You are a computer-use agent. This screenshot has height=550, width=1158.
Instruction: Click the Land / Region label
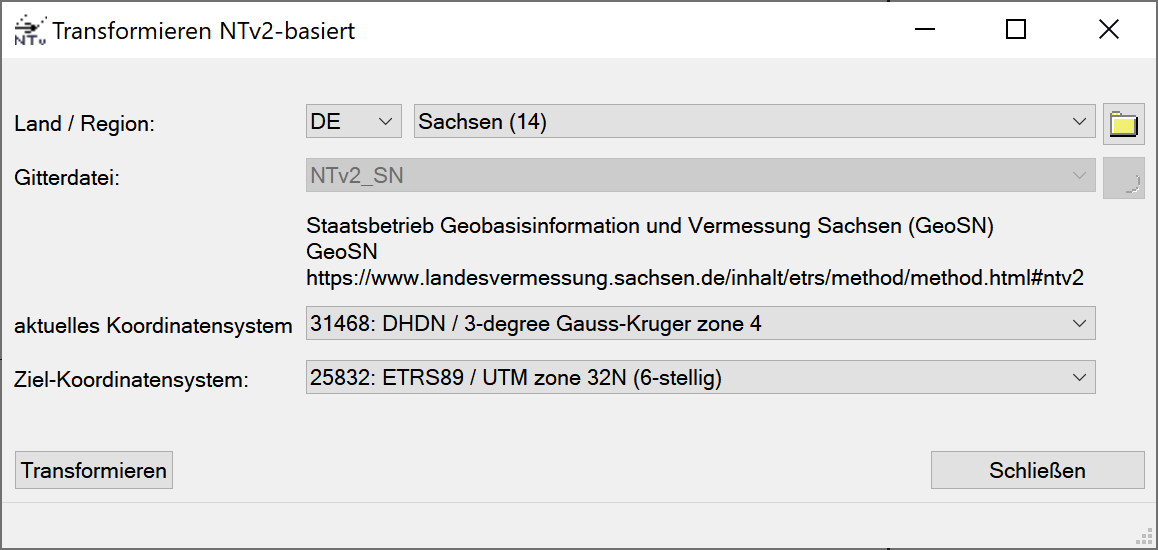[85, 124]
